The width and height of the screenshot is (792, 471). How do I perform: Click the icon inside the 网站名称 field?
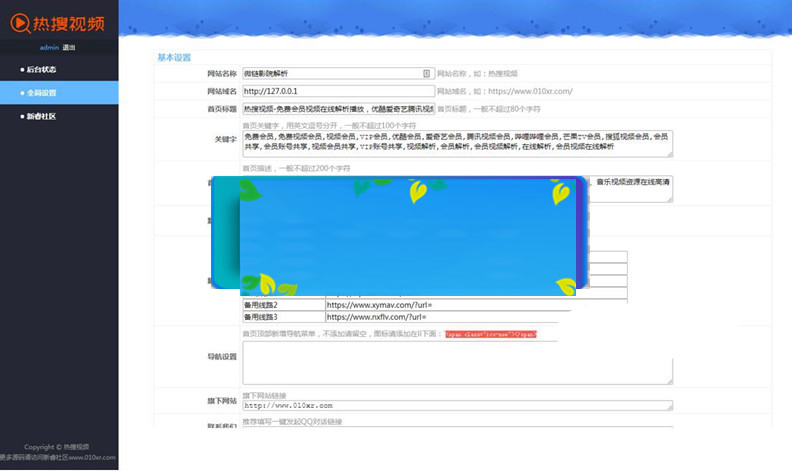(426, 73)
